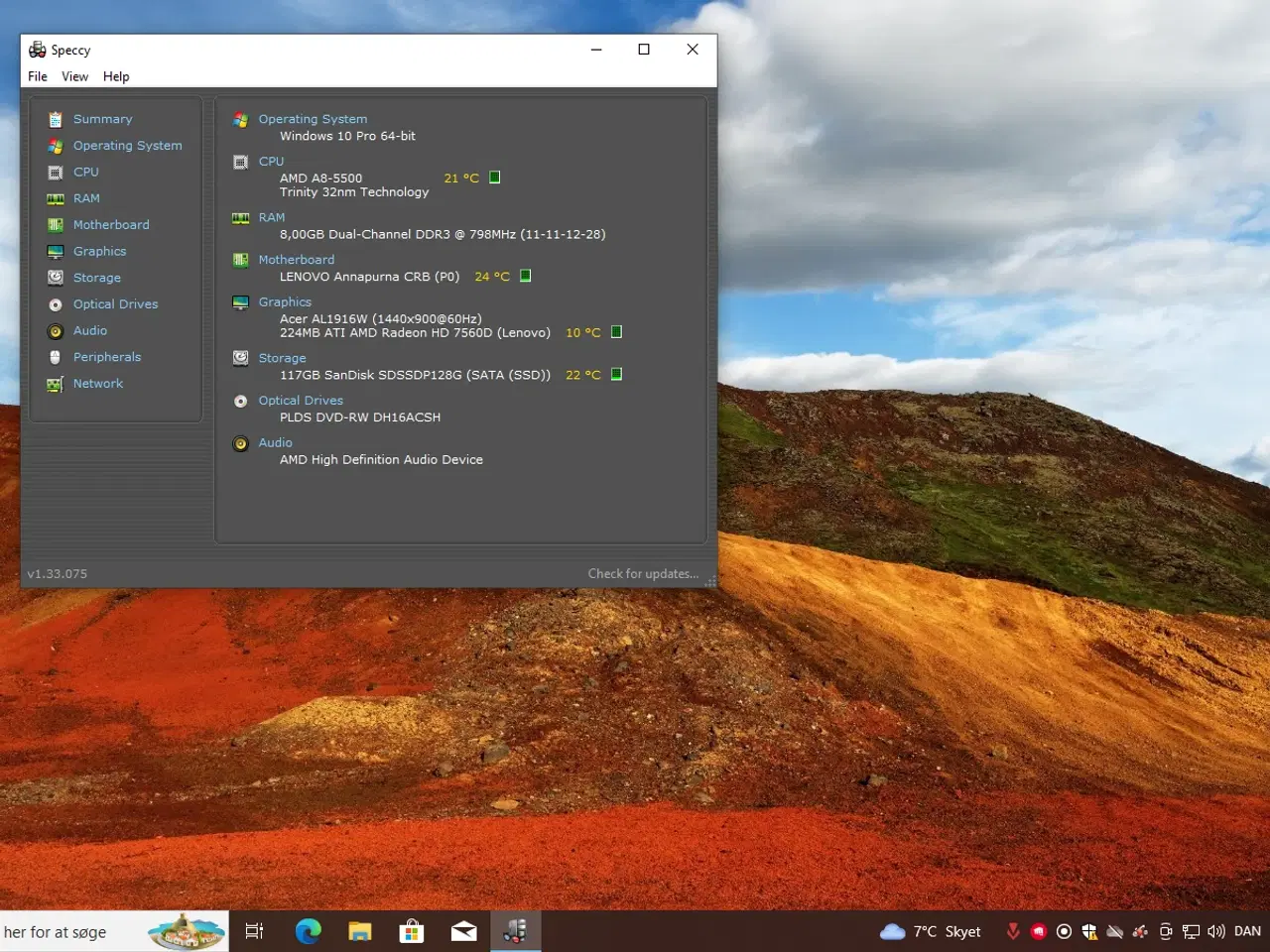1270x952 pixels.
Task: Click the Optical Drives heading in summary panel
Action: click(301, 401)
